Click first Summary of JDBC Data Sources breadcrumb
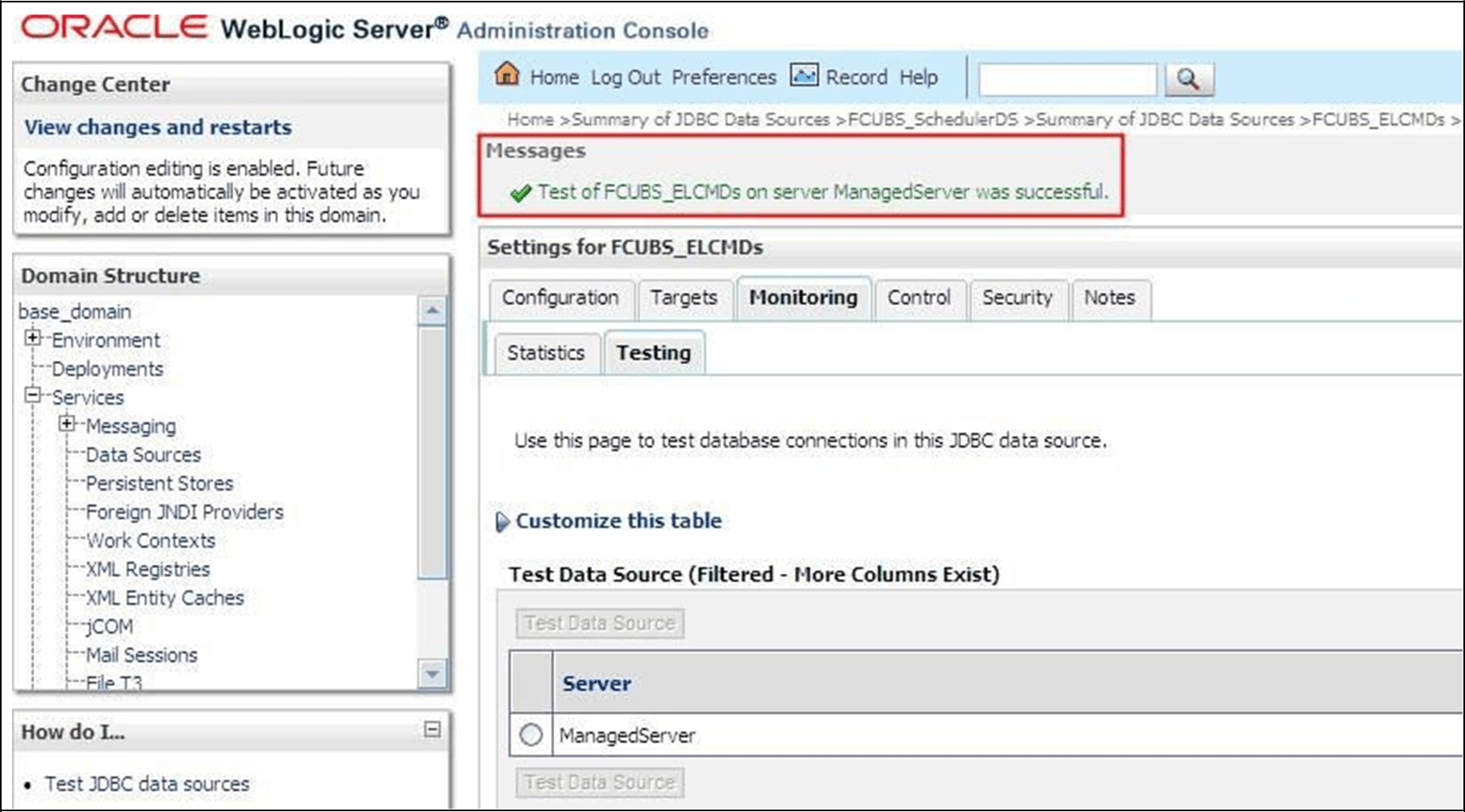 coord(701,119)
